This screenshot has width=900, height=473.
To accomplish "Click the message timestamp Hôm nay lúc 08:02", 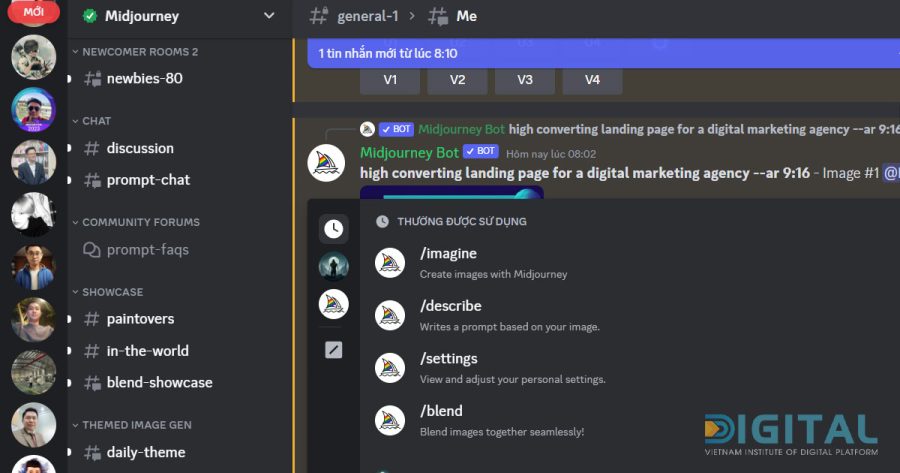I will point(551,154).
